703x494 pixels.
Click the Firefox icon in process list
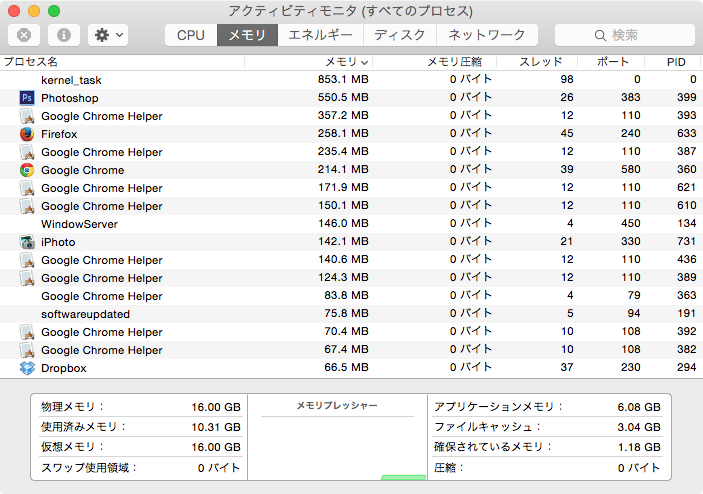click(27, 134)
